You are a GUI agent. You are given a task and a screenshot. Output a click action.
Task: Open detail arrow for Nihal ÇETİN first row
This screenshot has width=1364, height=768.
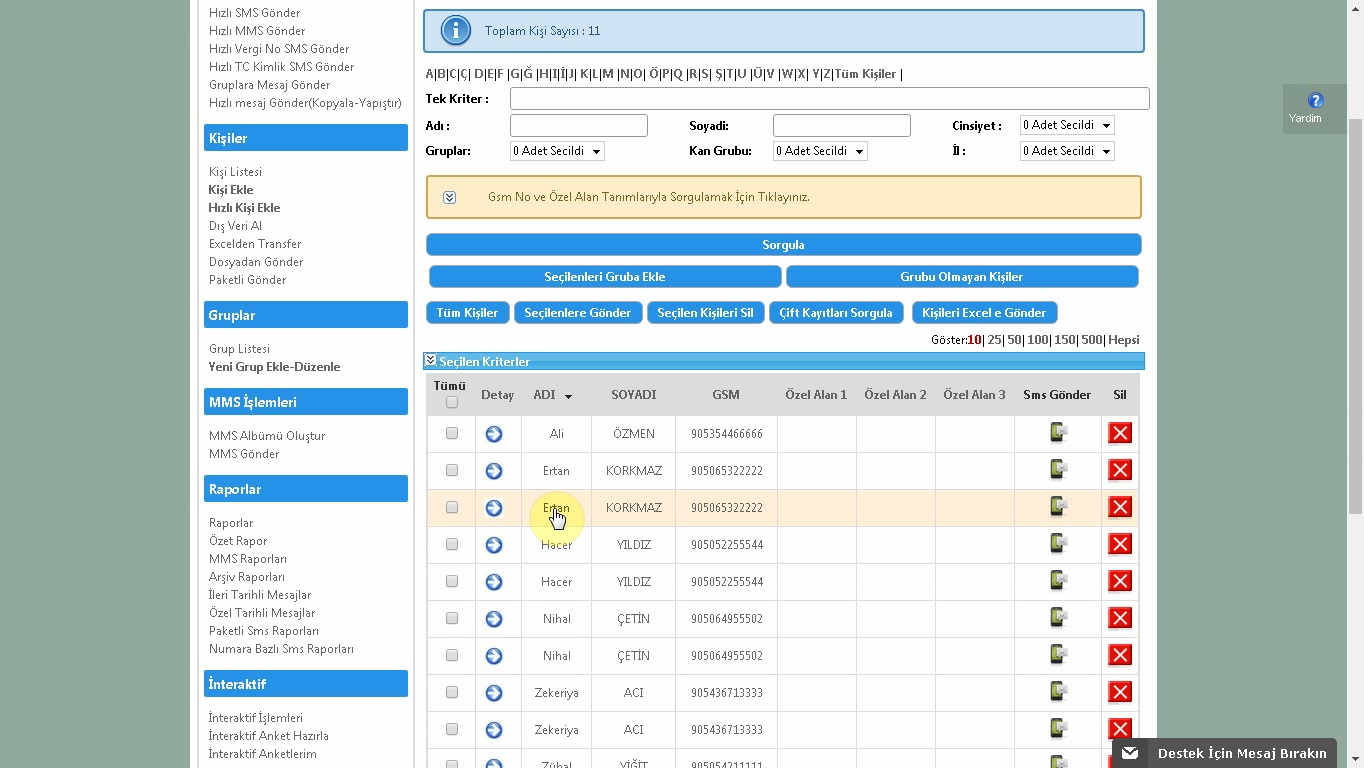(494, 619)
